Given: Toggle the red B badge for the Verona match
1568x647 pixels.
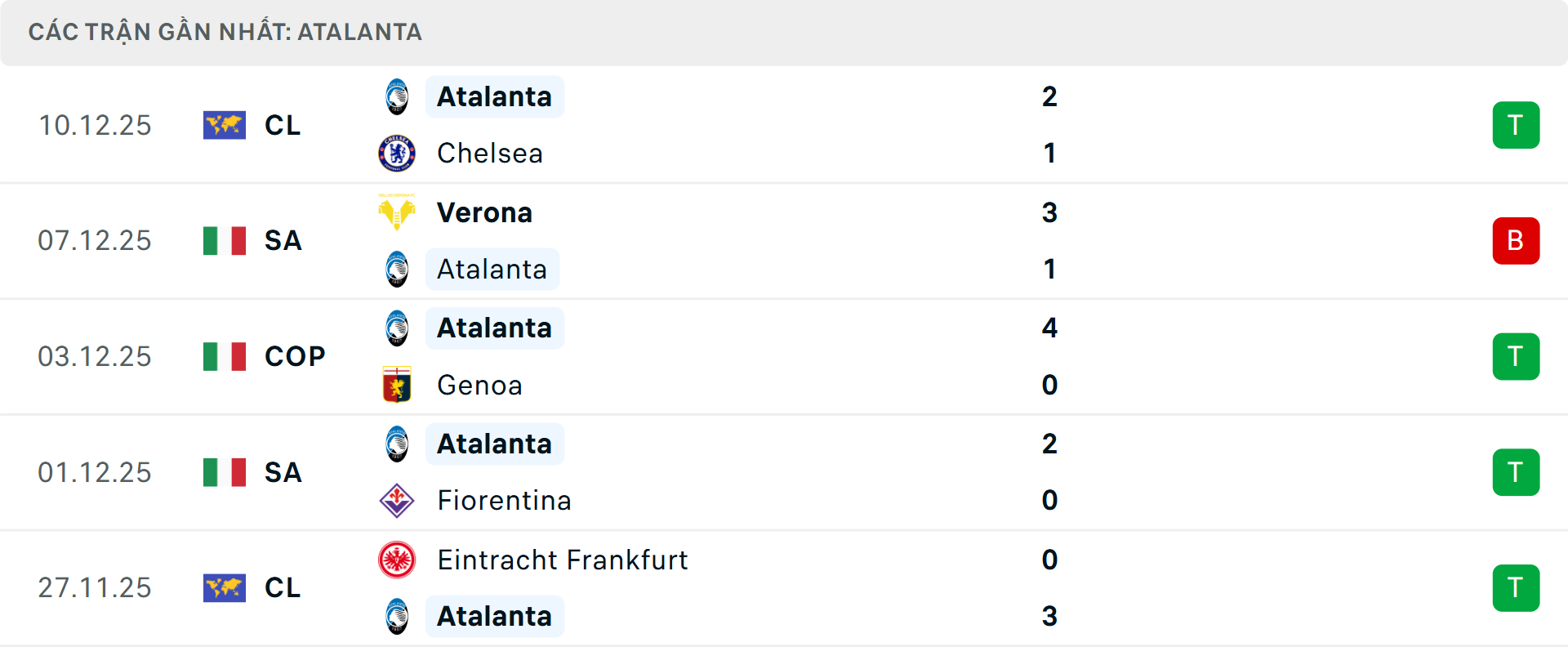Looking at the screenshot, I should [1517, 240].
